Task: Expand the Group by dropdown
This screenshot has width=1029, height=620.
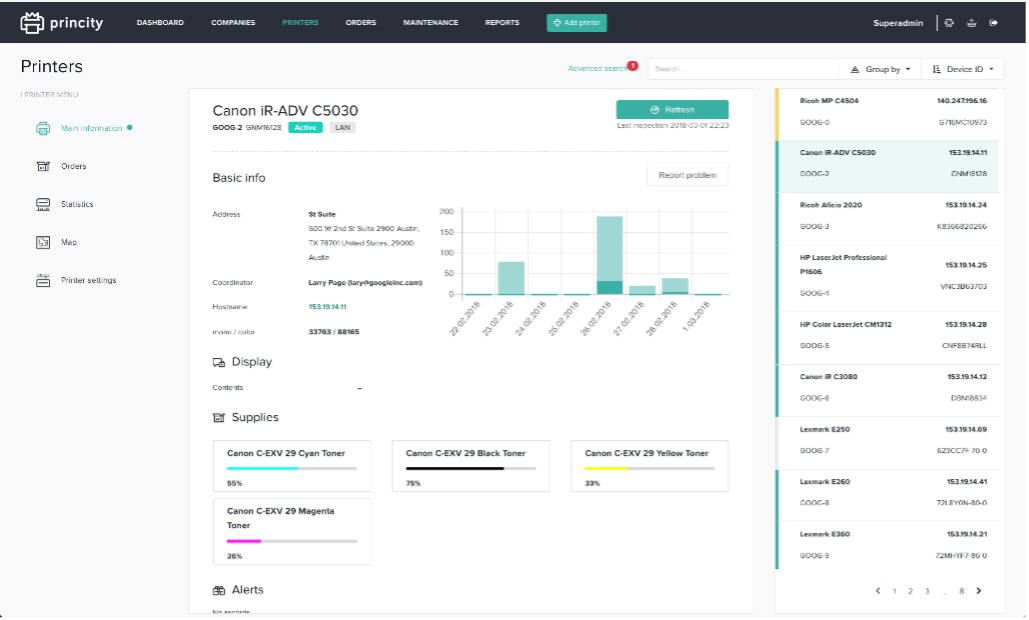Action: pos(880,70)
